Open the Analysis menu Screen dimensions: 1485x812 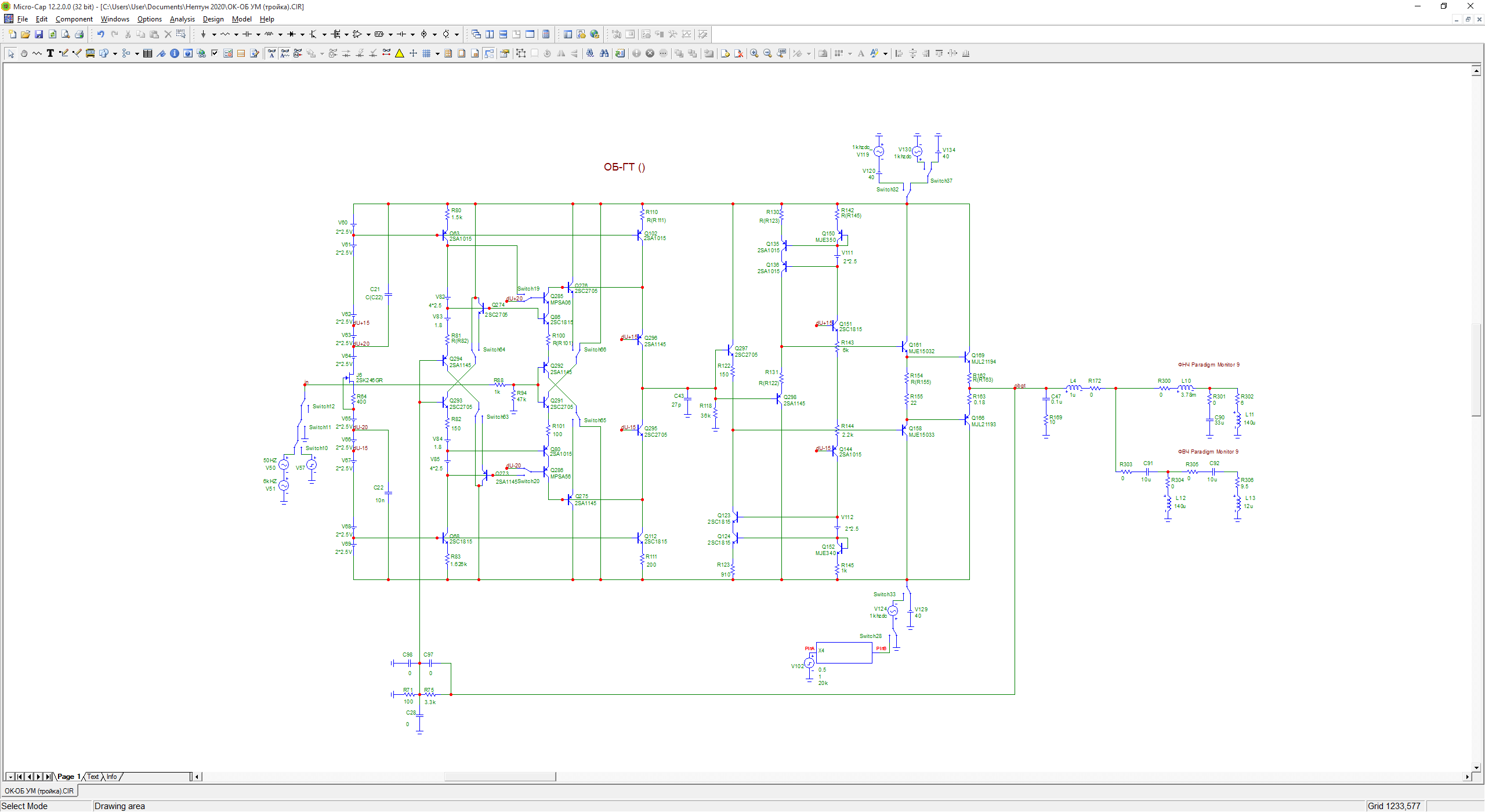(182, 19)
